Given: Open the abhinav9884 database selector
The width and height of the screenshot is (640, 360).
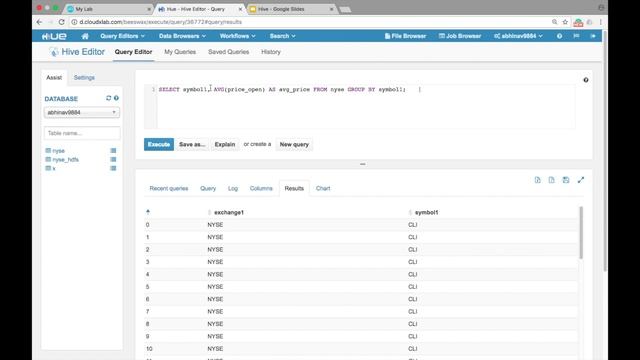Looking at the screenshot, I should [x=82, y=112].
